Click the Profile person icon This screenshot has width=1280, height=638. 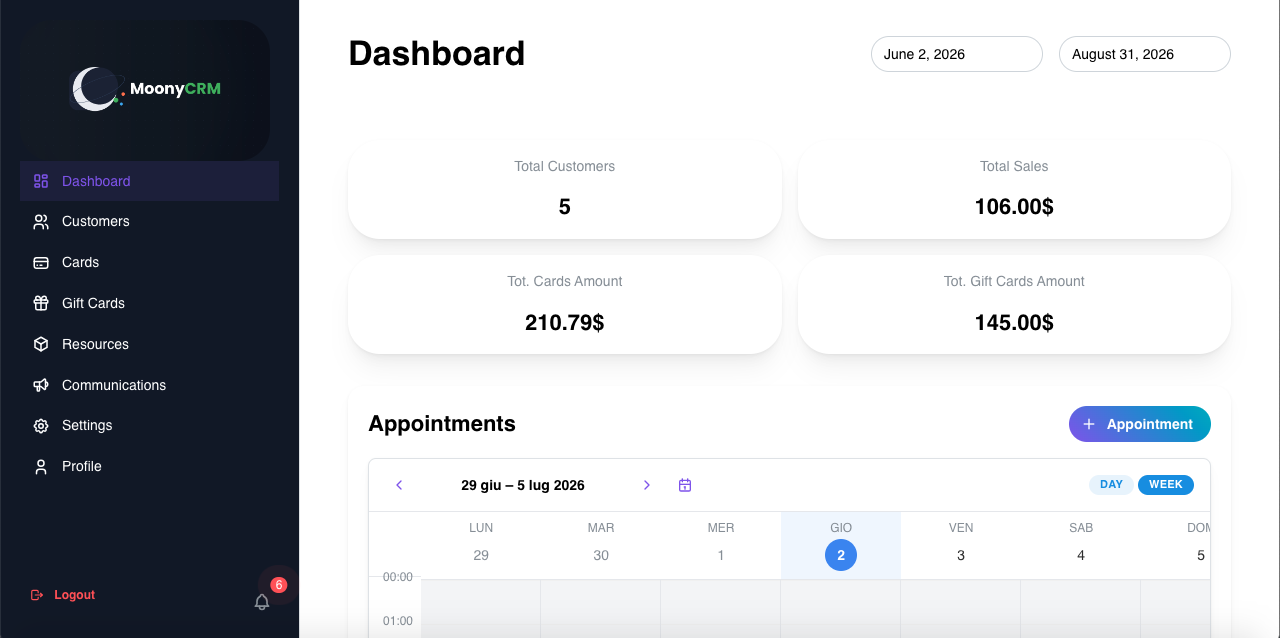point(41,467)
